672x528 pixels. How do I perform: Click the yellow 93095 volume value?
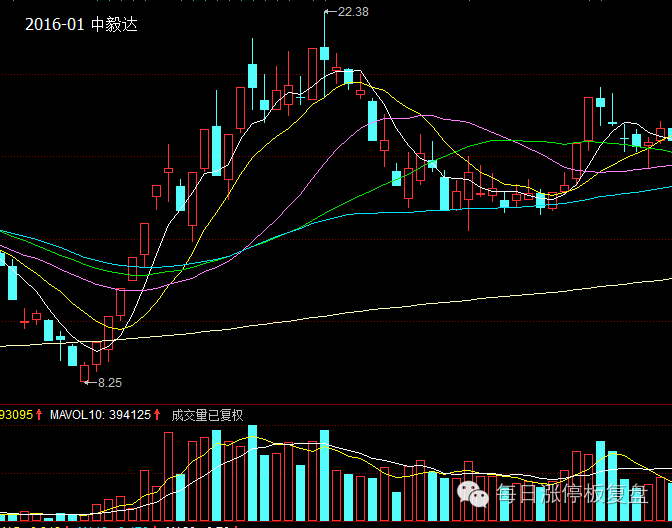(x=16, y=415)
